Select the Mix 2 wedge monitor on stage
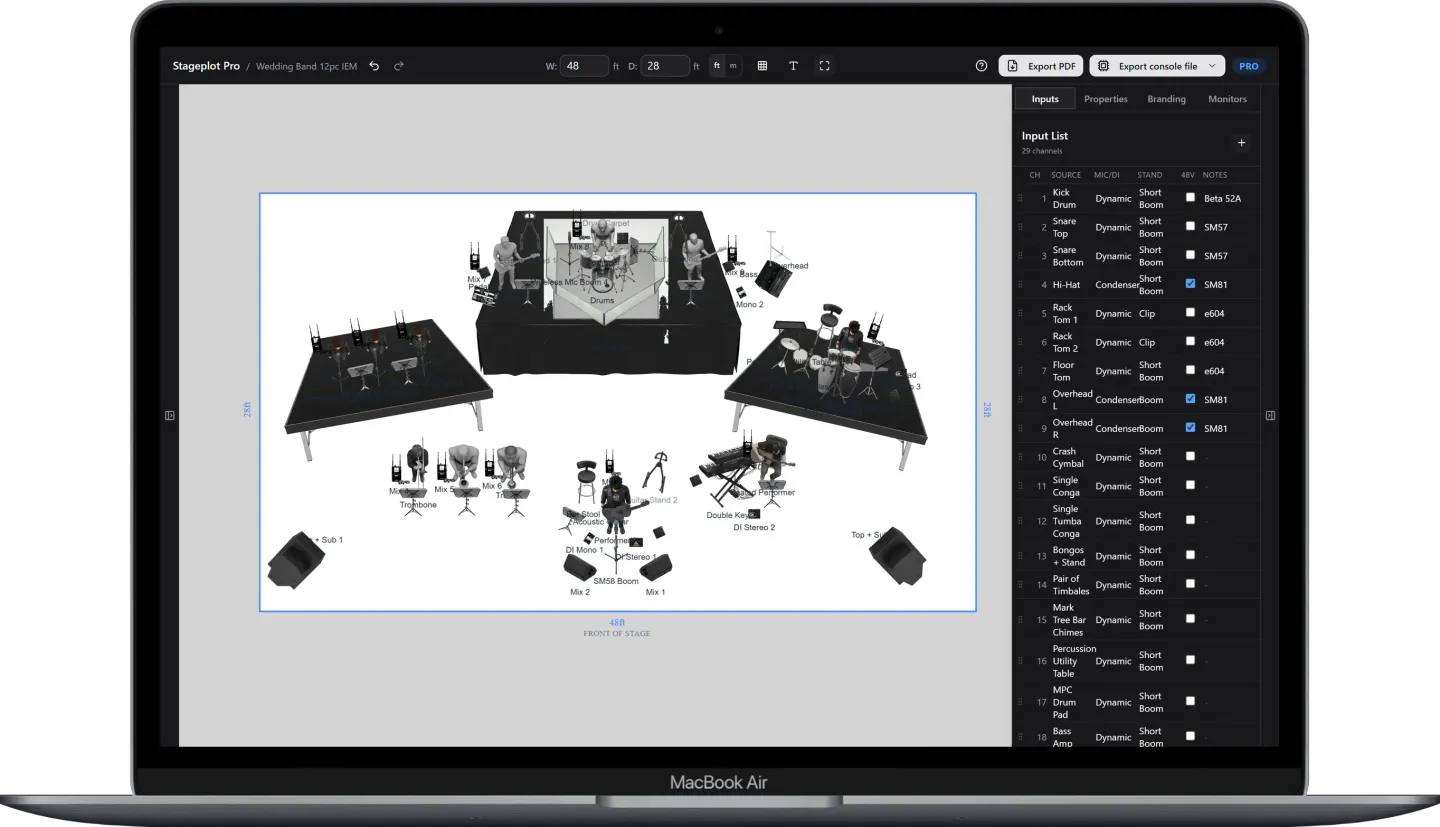Viewport: 1440px width, 827px height. (580, 568)
